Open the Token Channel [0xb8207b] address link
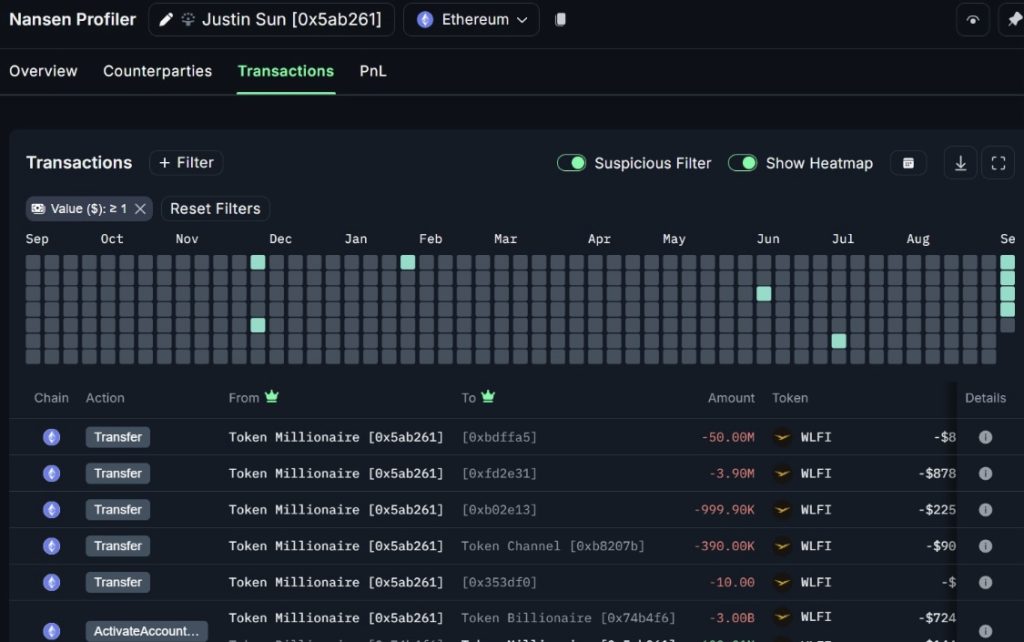1024x642 pixels. 553,546
